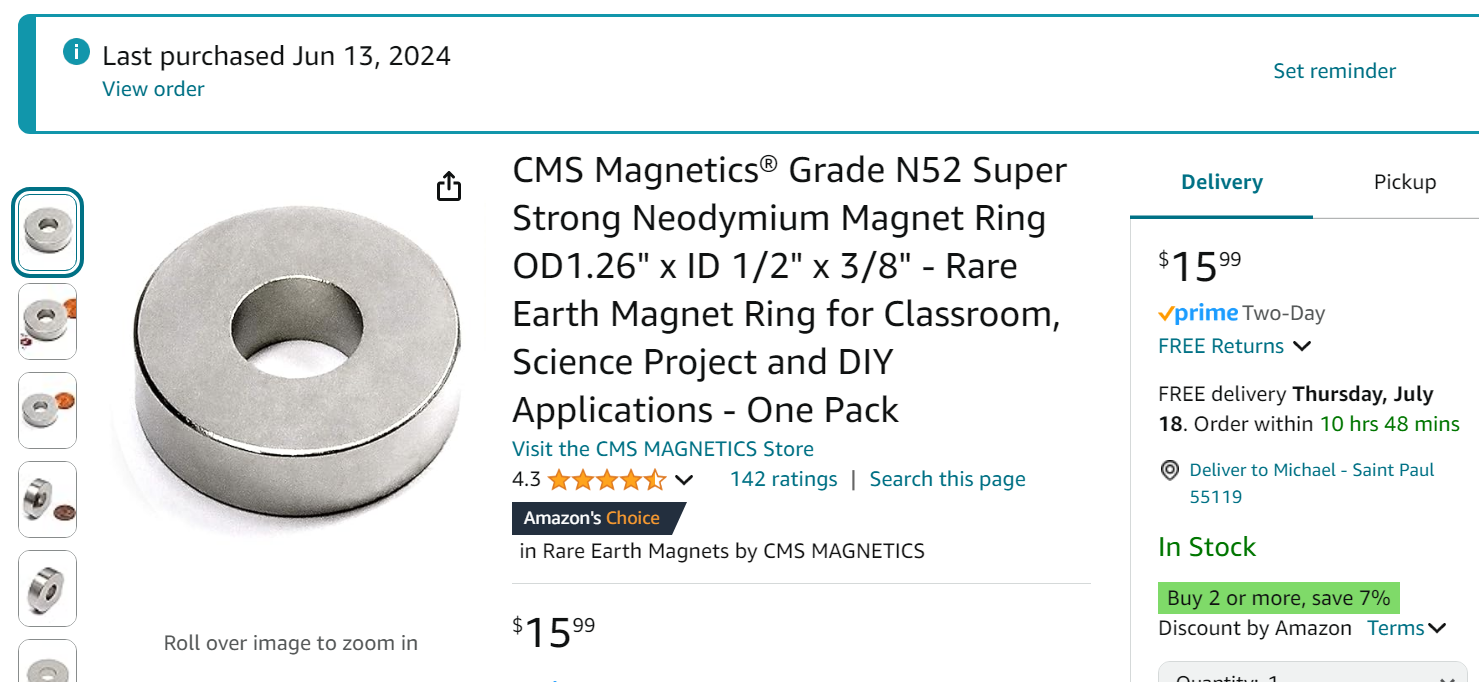
Task: Expand the rating breakdown chevron
Action: [684, 480]
